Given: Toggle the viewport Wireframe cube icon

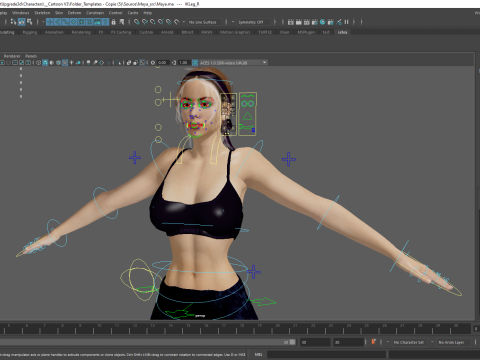Looking at the screenshot, I should click(x=39, y=63).
